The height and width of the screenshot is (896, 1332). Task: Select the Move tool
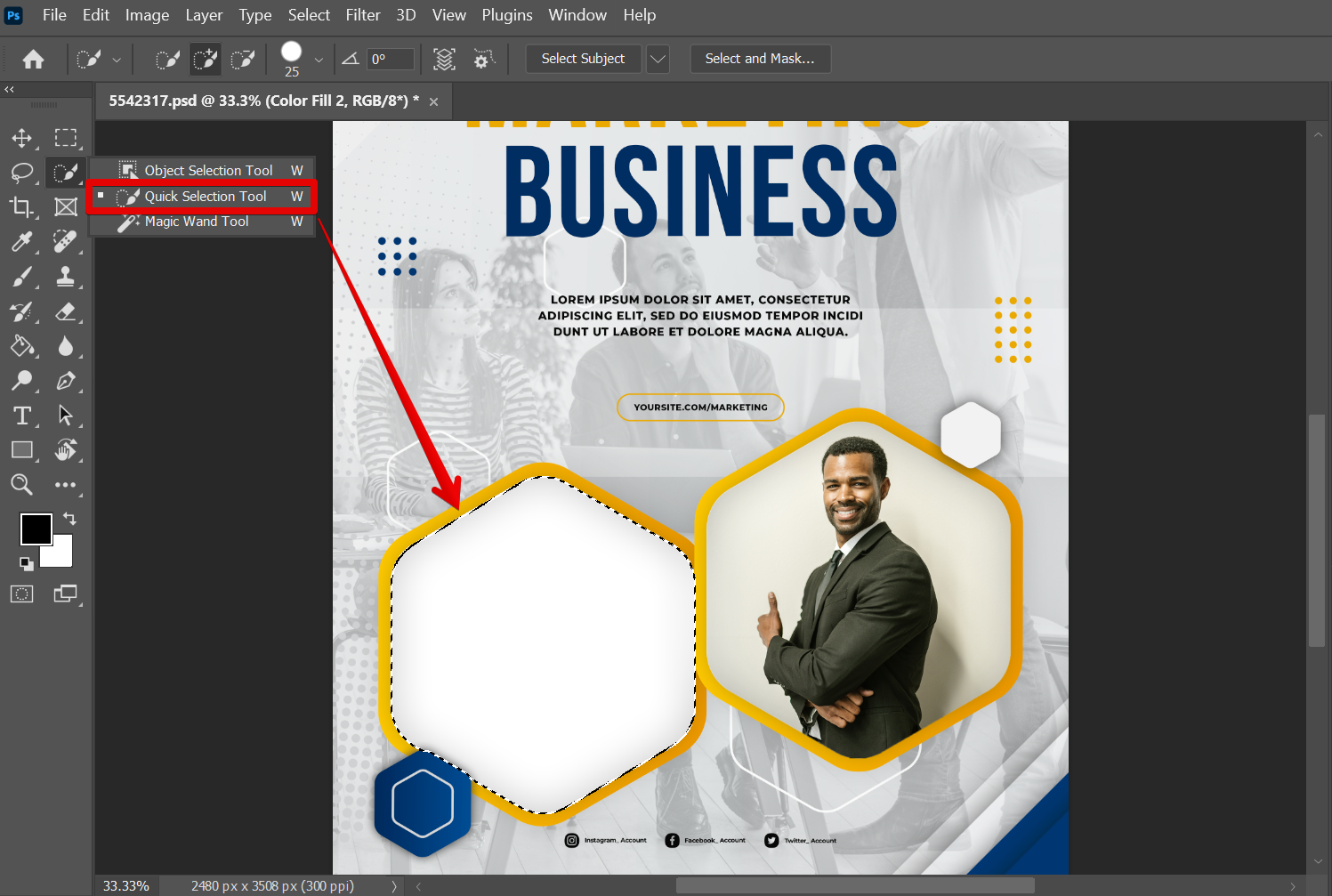pyautogui.click(x=21, y=138)
